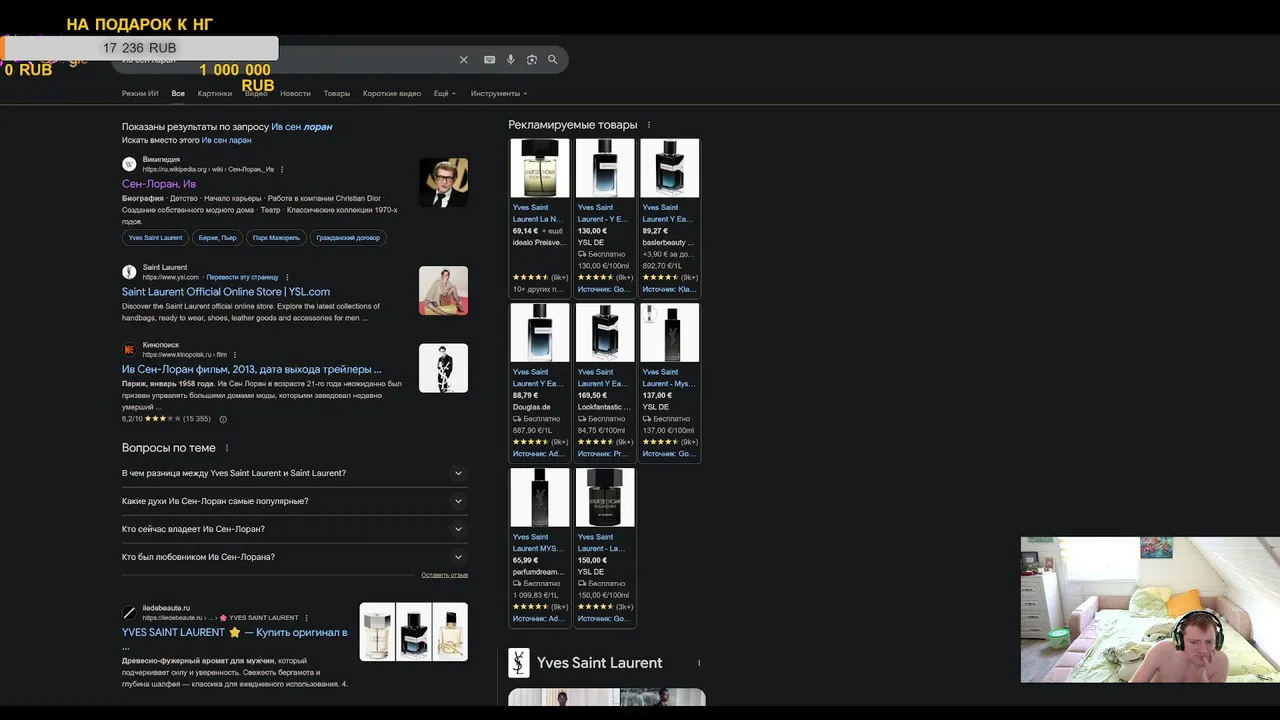The height and width of the screenshot is (720, 1280).
Task: Expand 'Какие духи Ив Сен-Лоран самые популярные?'
Action: tap(294, 501)
